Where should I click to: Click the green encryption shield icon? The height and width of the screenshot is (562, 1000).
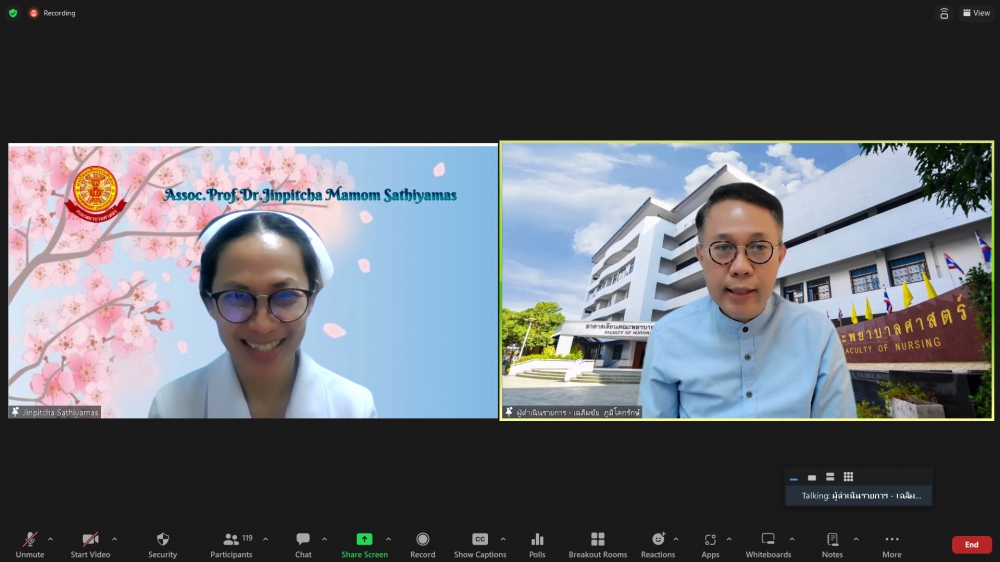pyautogui.click(x=13, y=13)
